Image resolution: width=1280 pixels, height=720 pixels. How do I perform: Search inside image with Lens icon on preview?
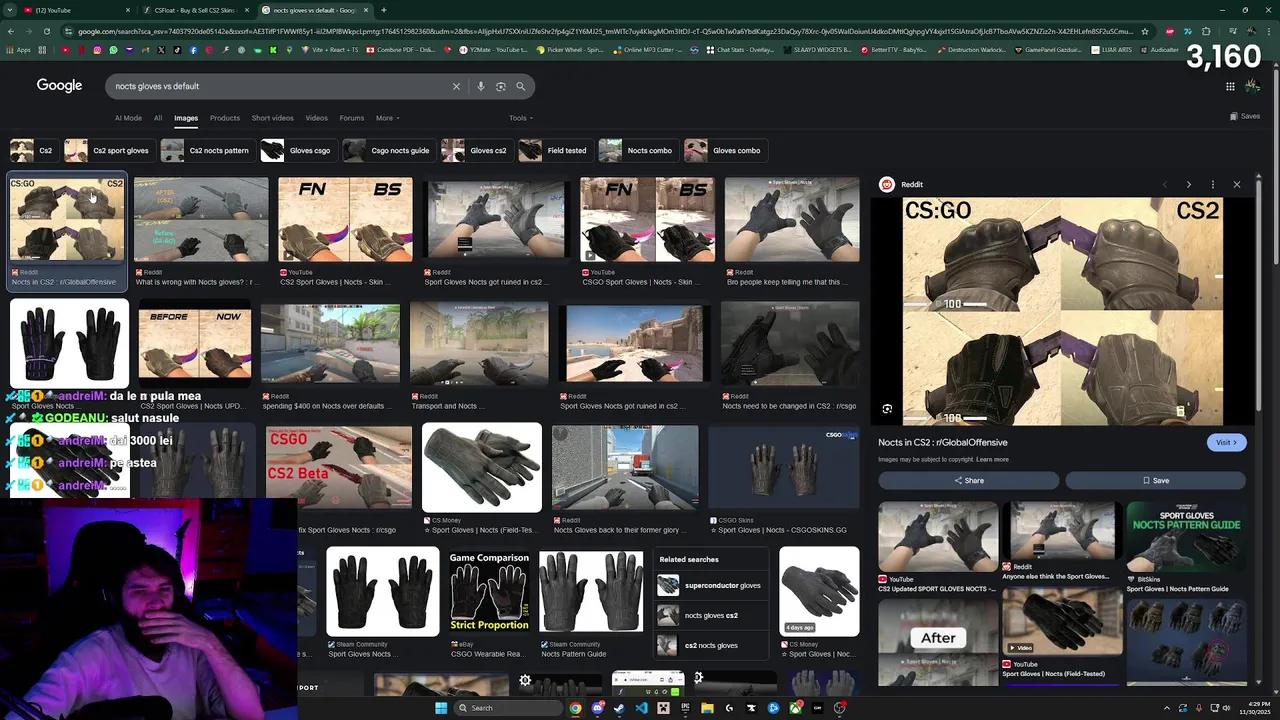[887, 409]
